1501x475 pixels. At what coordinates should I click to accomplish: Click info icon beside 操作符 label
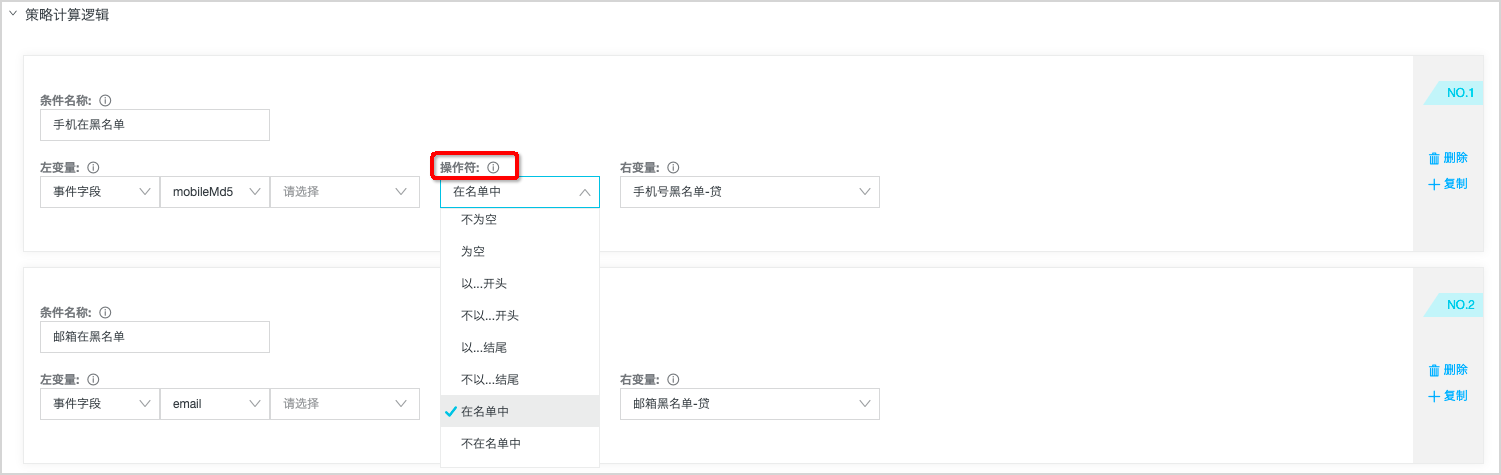click(x=493, y=168)
